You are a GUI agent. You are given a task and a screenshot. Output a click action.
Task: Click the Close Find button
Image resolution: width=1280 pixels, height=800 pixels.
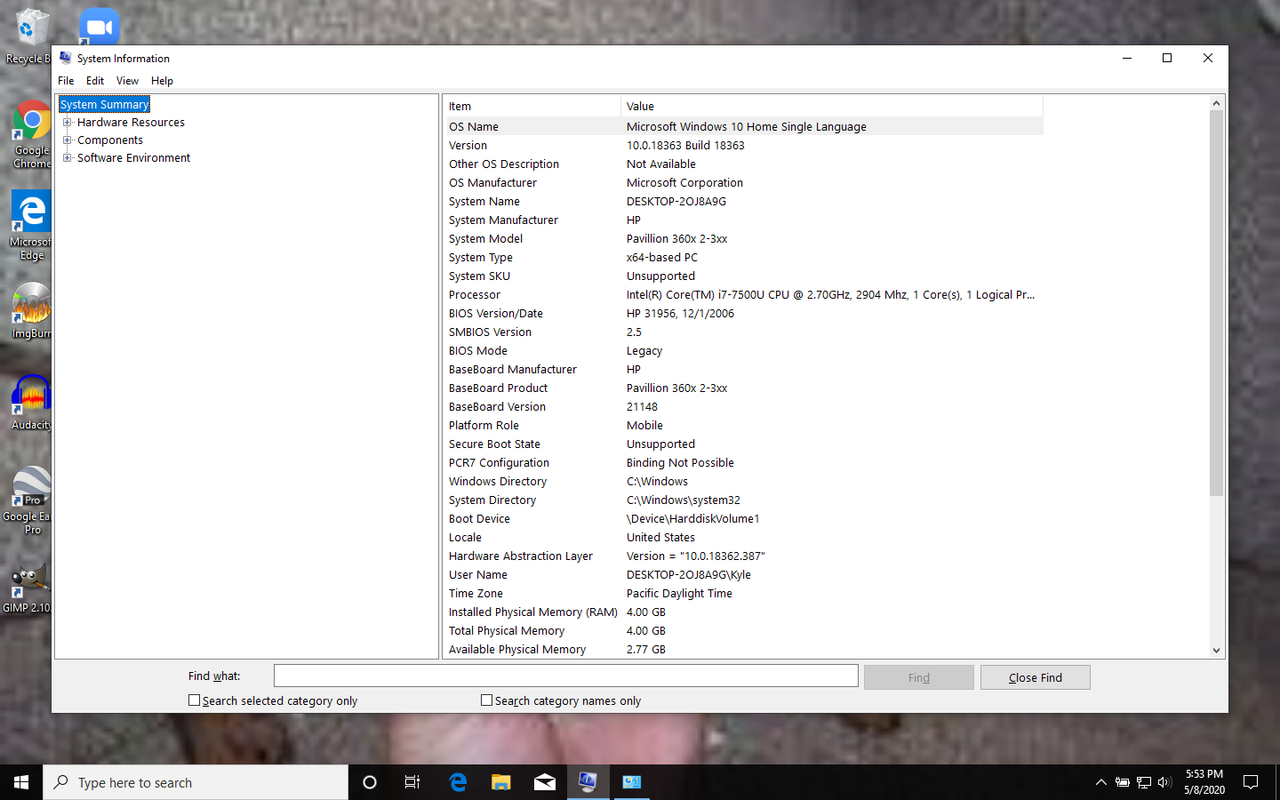click(x=1035, y=677)
